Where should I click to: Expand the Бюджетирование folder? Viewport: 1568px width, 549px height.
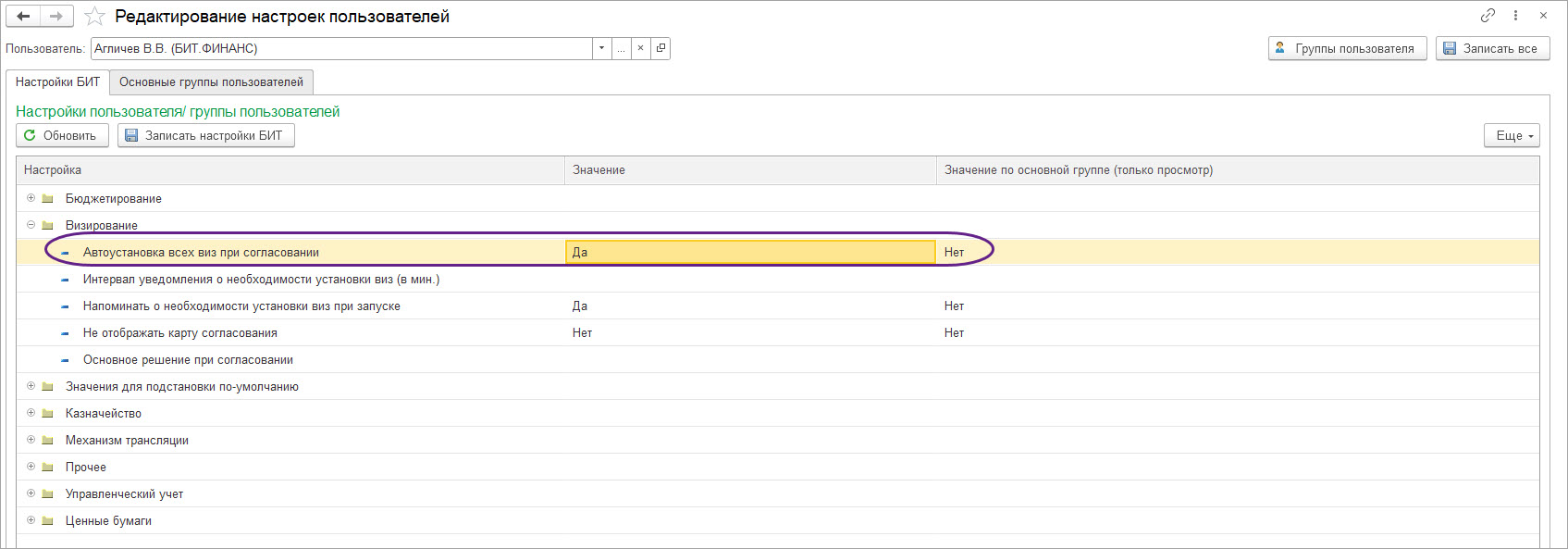pyautogui.click(x=31, y=198)
